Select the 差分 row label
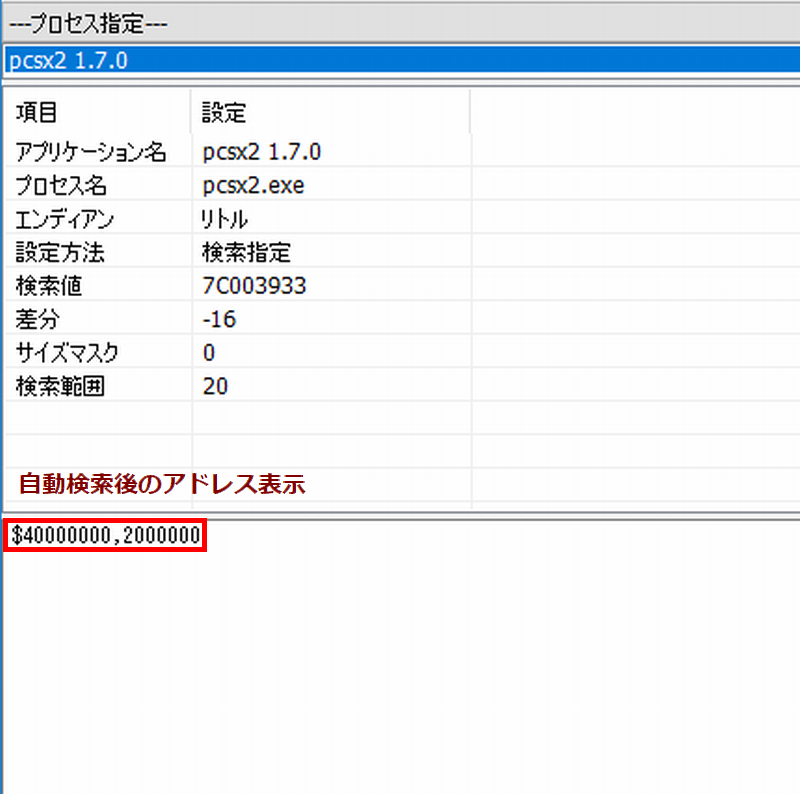Viewport: 800px width, 794px height. [x=37, y=319]
